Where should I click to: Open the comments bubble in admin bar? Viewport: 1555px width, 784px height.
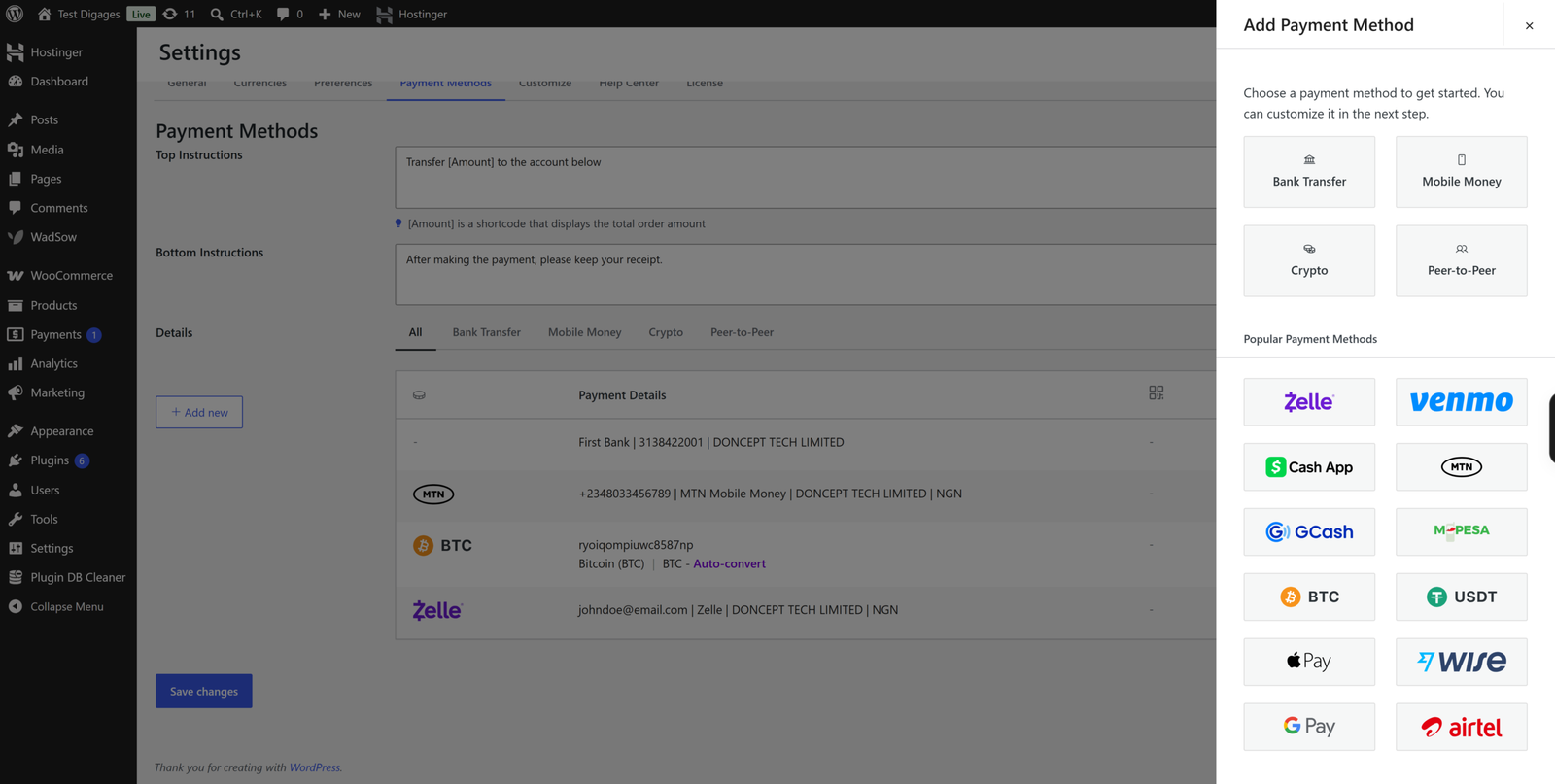283,14
